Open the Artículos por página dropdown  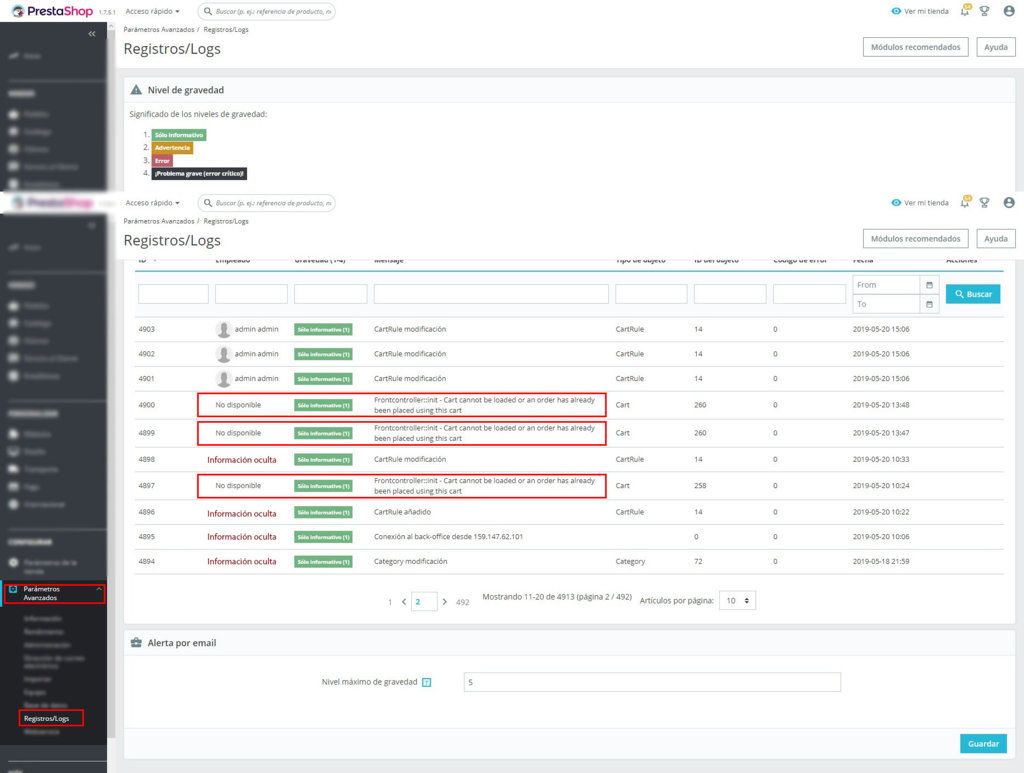click(740, 602)
